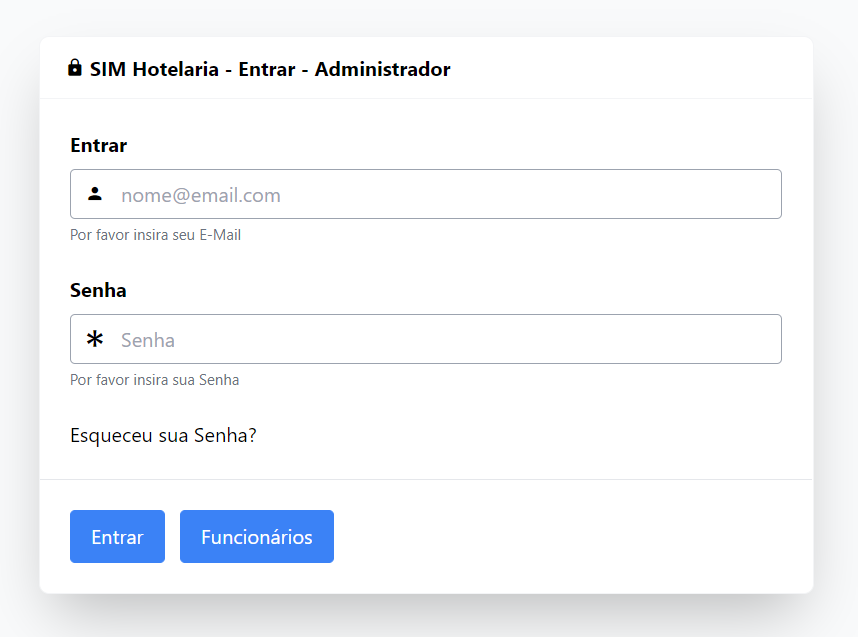
Task: Click the word 'Entrar' in the header title
Action: click(266, 69)
